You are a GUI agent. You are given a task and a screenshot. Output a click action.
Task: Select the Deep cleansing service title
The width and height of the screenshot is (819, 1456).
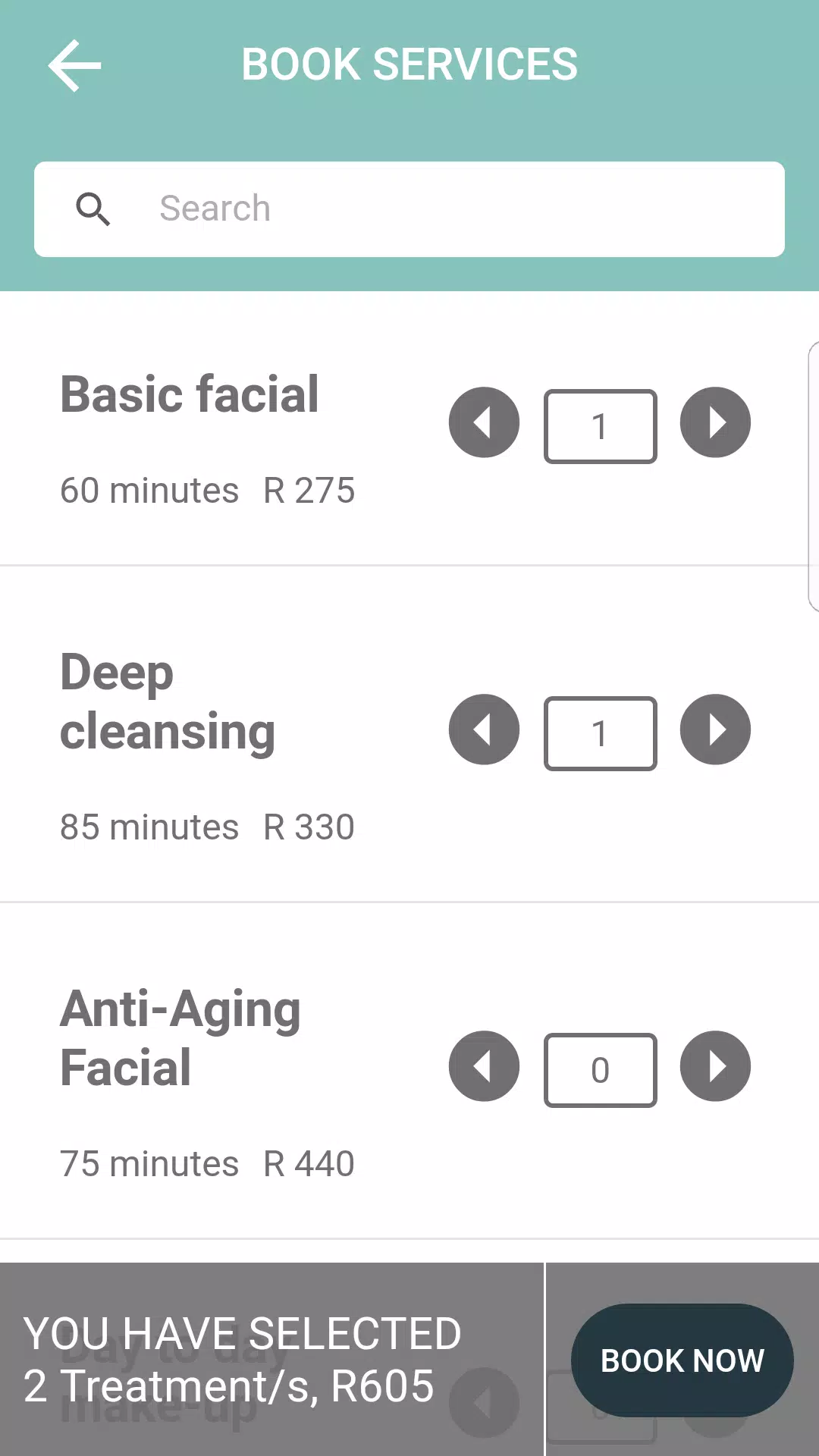168,700
